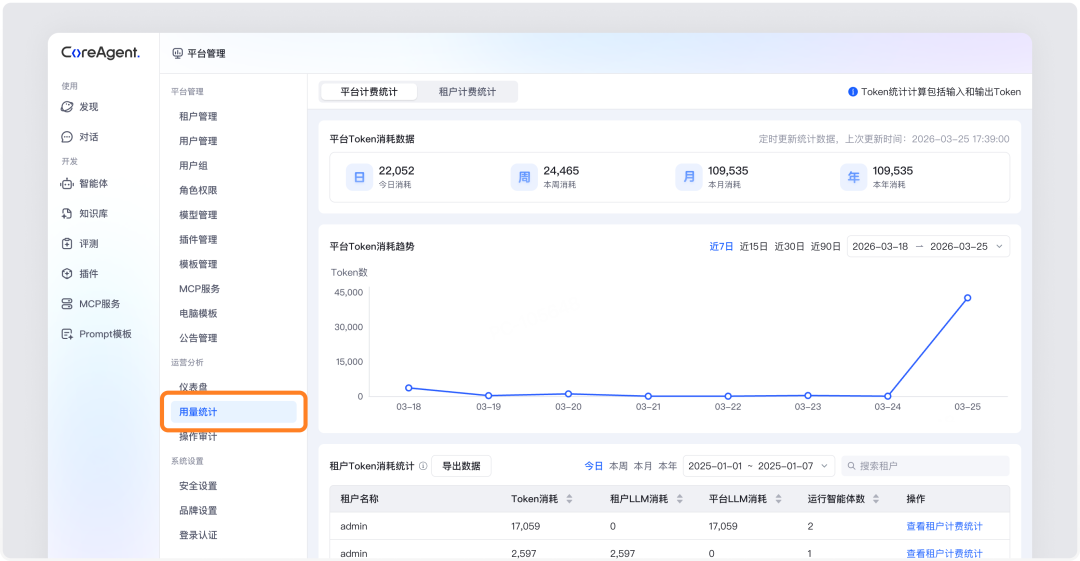Sort by 平台LLM消耗 column arrows
The width and height of the screenshot is (1080, 561).
click(x=778, y=499)
